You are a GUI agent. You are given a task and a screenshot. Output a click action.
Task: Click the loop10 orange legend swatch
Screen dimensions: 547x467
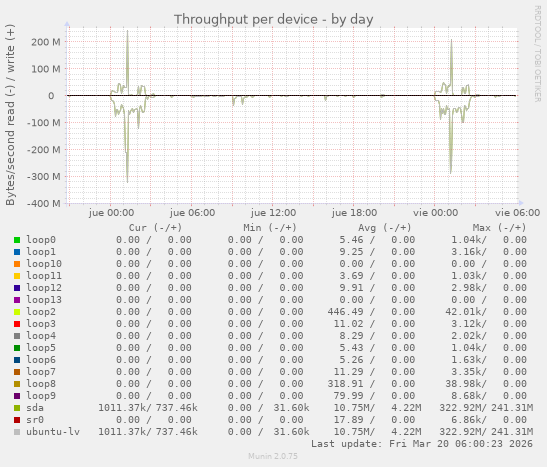tap(17, 264)
